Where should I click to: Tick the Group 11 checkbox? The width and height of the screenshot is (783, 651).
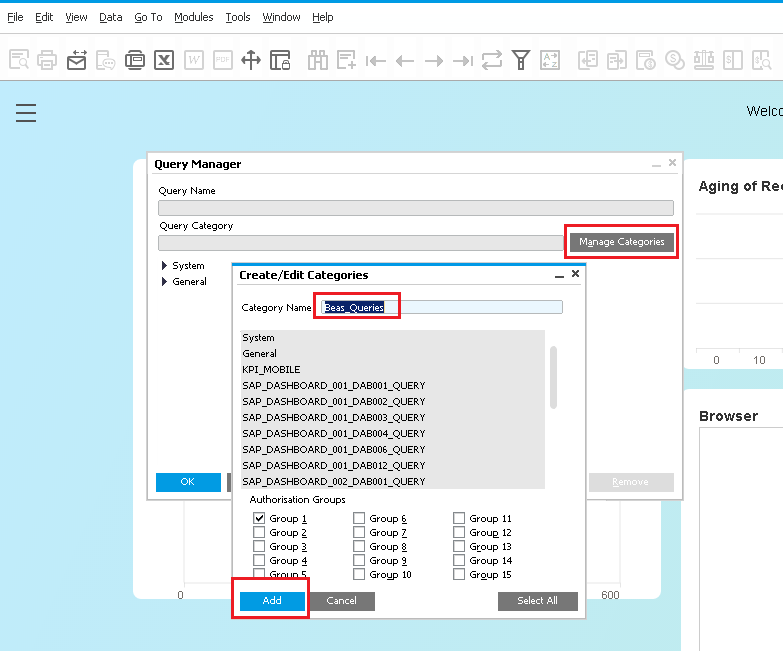coord(459,518)
